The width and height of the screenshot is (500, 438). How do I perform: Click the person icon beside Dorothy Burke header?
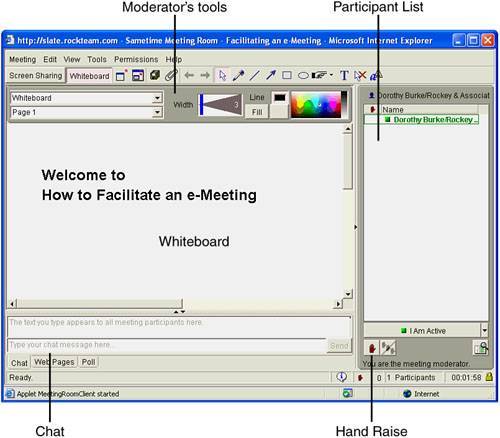coord(371,96)
